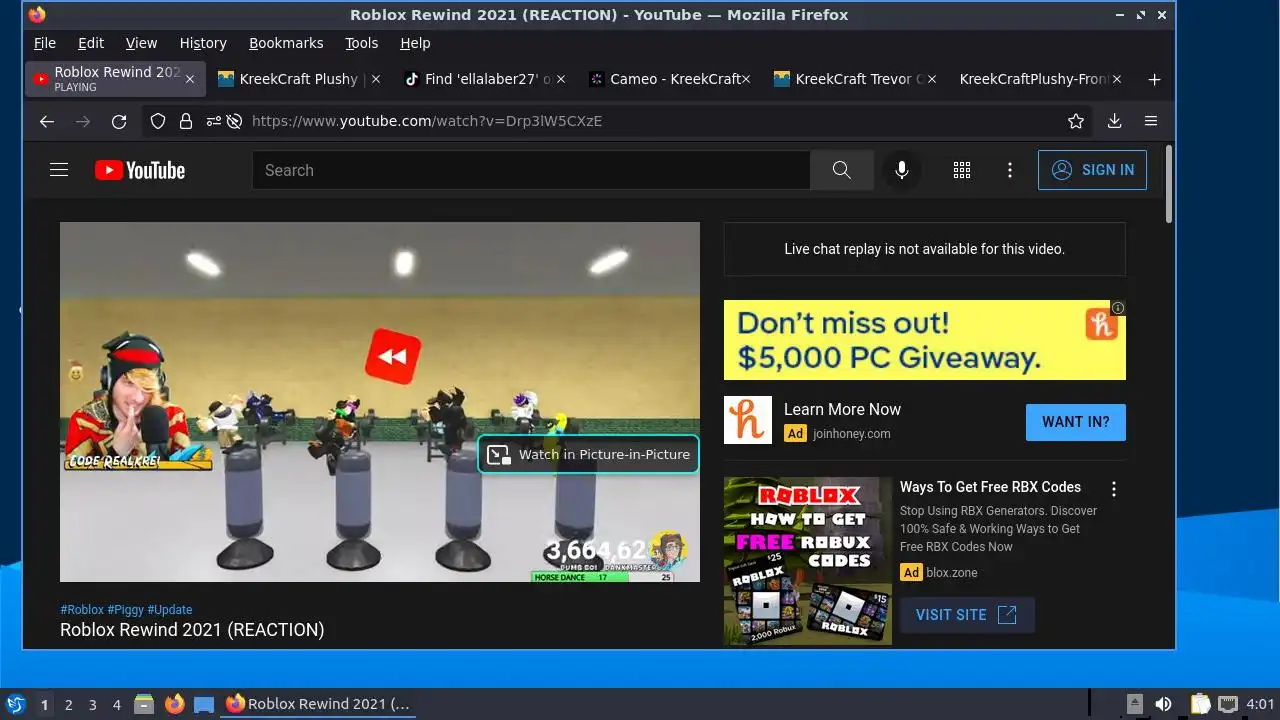Open the Firefox application hamburger menu
The width and height of the screenshot is (1280, 720).
(1151, 121)
